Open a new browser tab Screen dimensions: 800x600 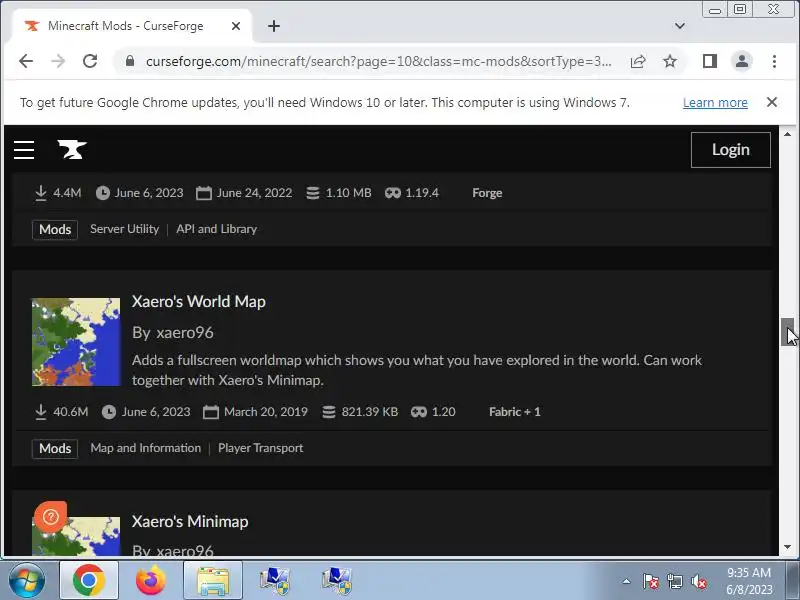coord(274,26)
